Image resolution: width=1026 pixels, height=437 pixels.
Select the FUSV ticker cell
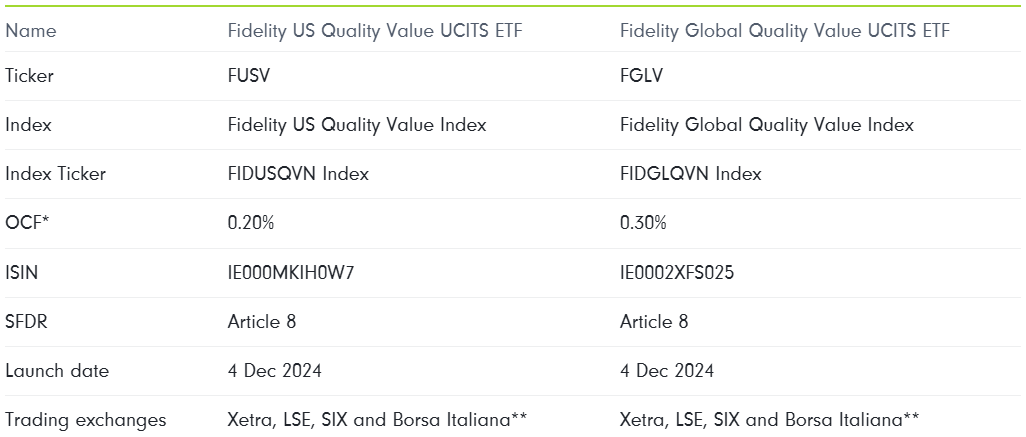[249, 76]
